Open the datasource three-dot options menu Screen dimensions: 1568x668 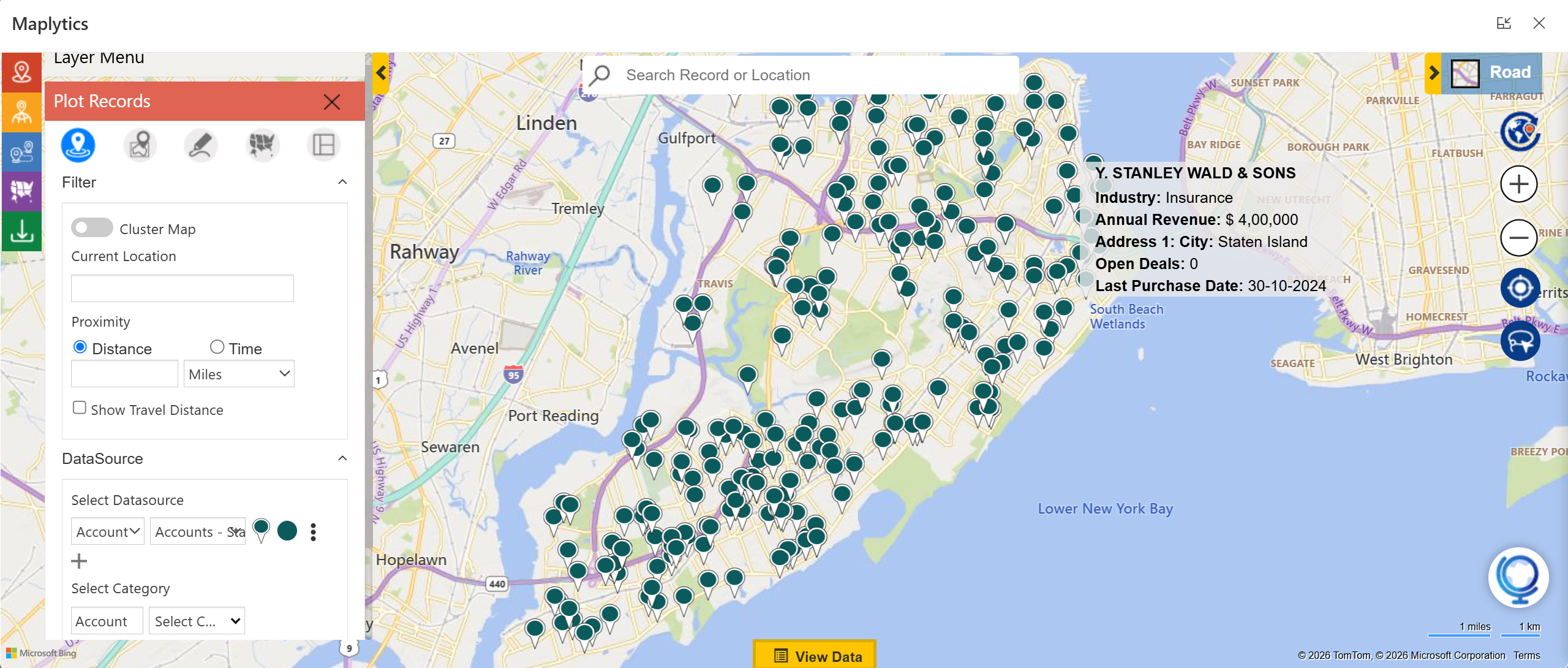tap(314, 532)
